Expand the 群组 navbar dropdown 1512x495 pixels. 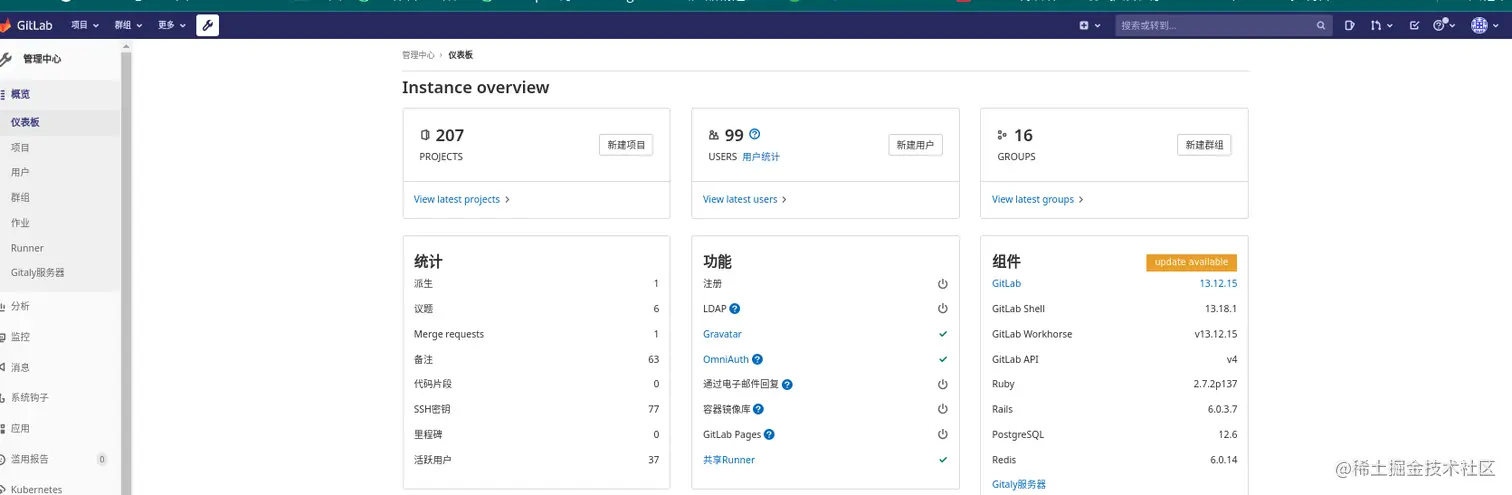click(x=128, y=25)
